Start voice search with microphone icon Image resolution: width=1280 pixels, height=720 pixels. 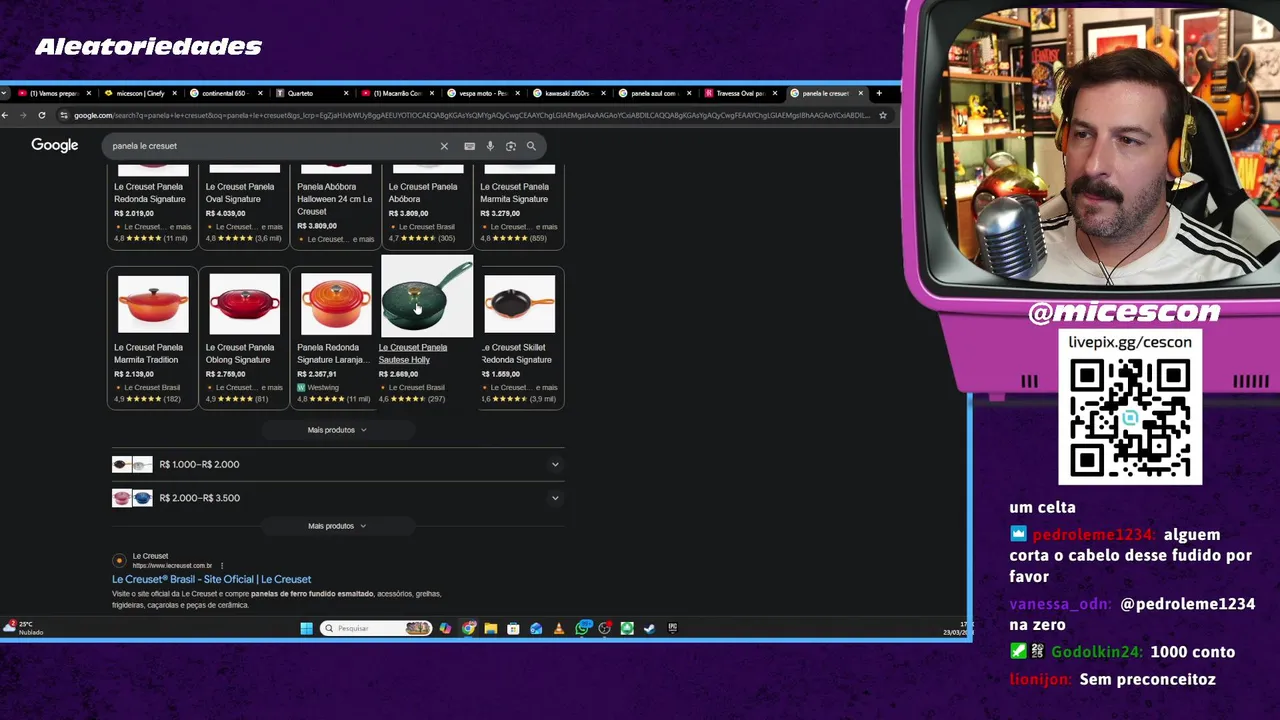490,146
